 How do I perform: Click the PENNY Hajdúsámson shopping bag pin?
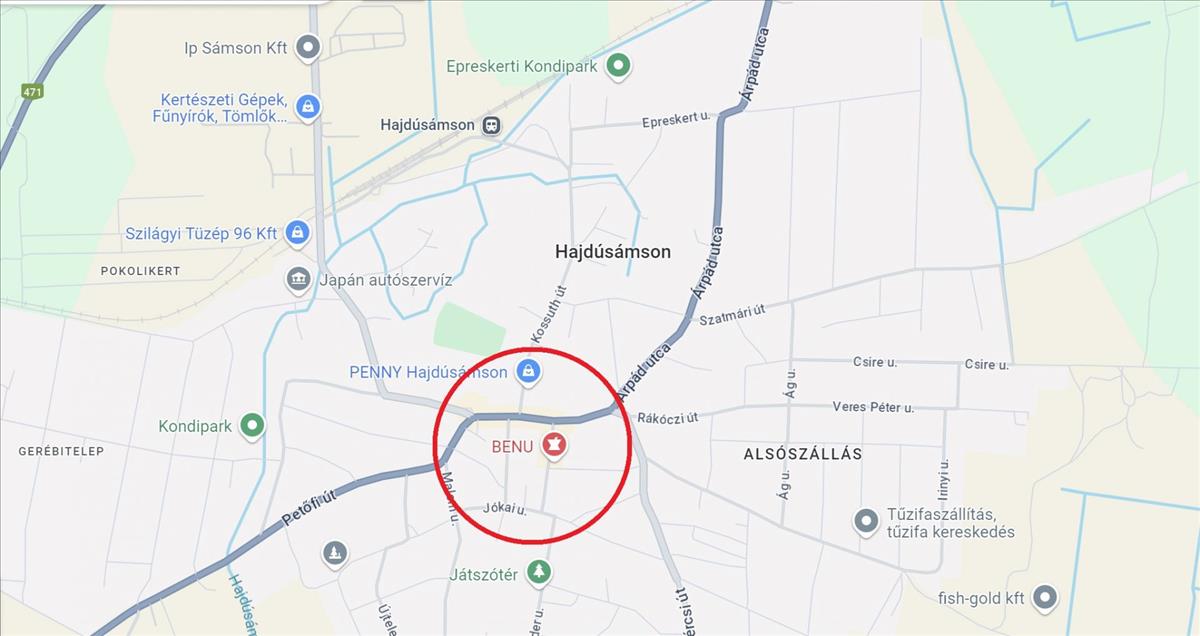pyautogui.click(x=528, y=372)
